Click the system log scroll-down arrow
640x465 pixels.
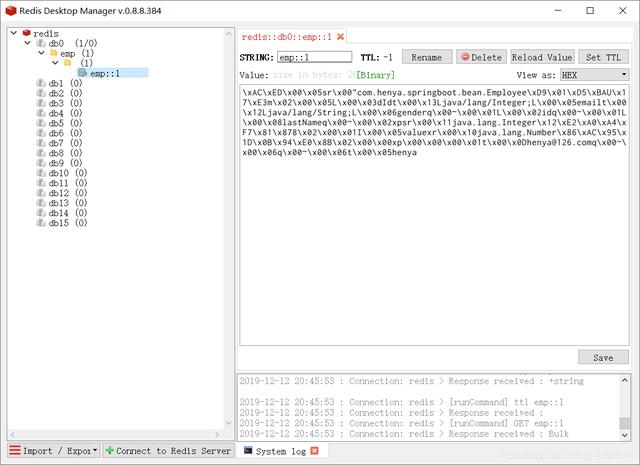pos(624,435)
